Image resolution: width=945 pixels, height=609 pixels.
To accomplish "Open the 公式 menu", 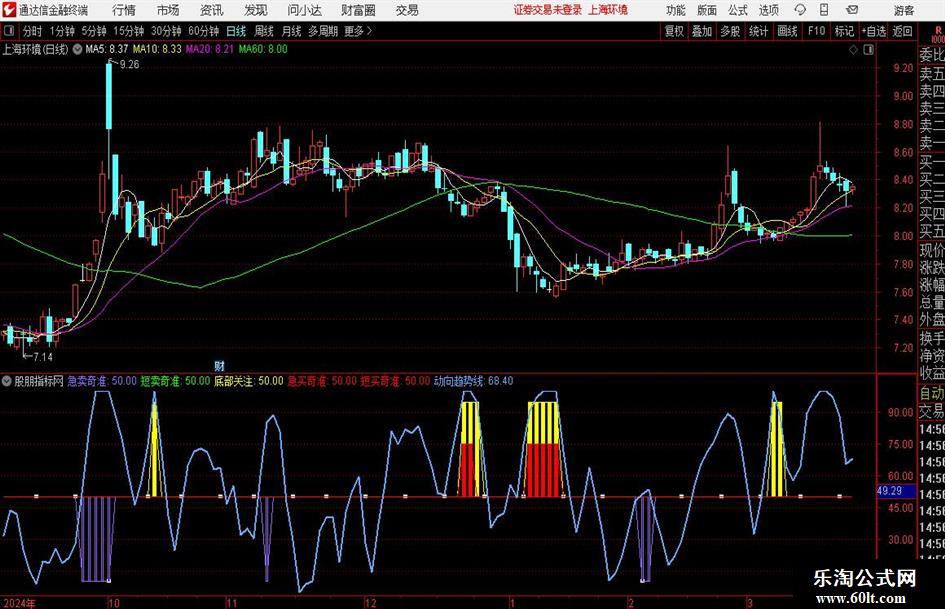I will pyautogui.click(x=738, y=10).
